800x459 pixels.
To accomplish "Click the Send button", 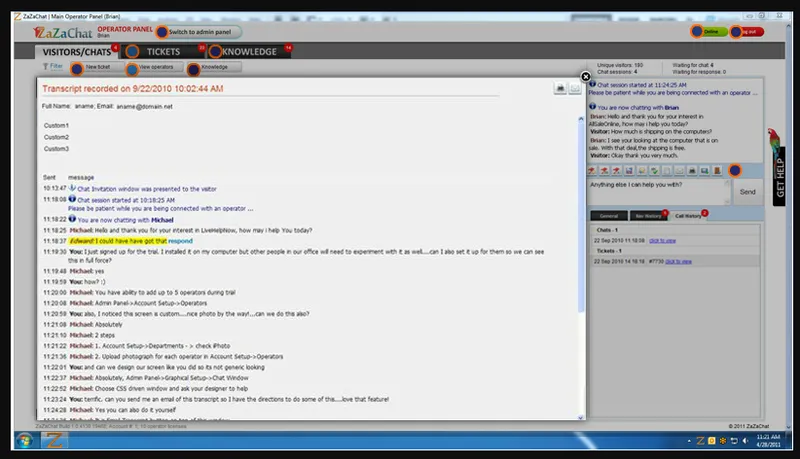I will click(747, 192).
